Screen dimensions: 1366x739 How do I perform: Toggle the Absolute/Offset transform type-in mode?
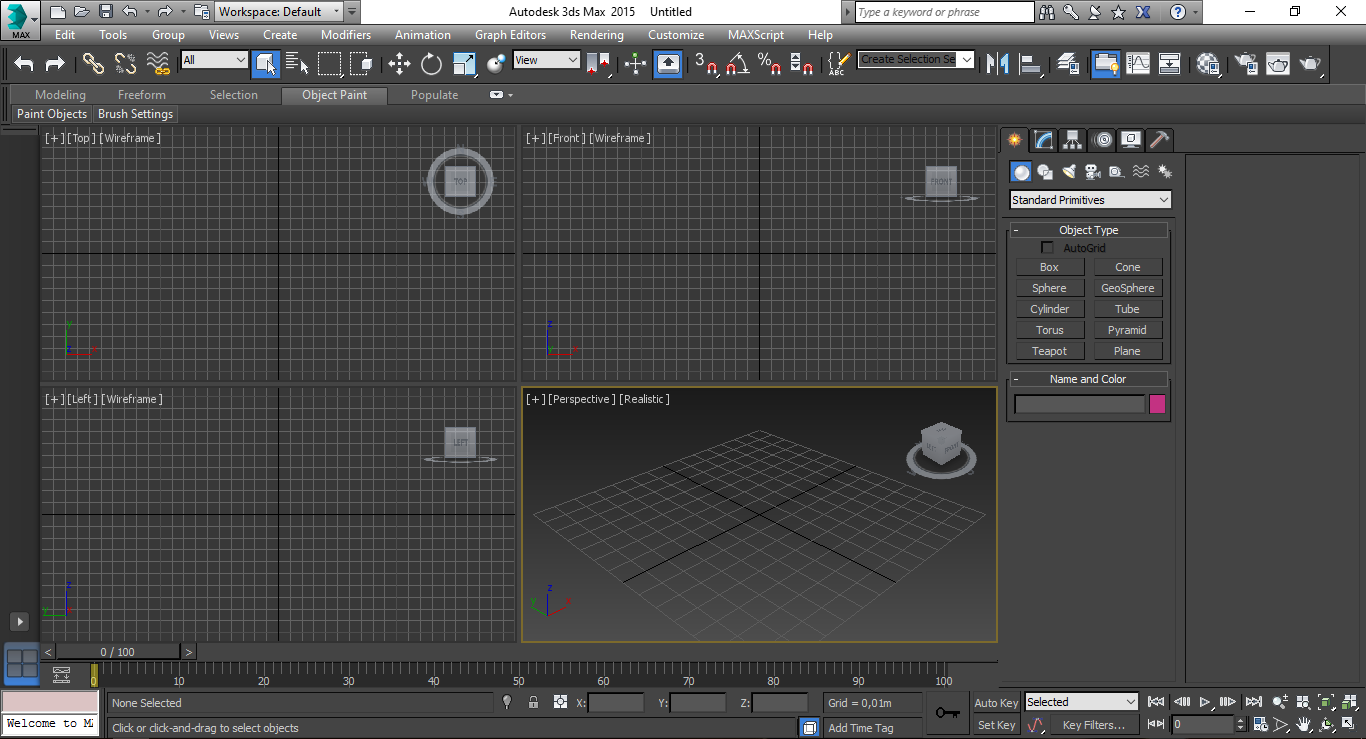560,702
